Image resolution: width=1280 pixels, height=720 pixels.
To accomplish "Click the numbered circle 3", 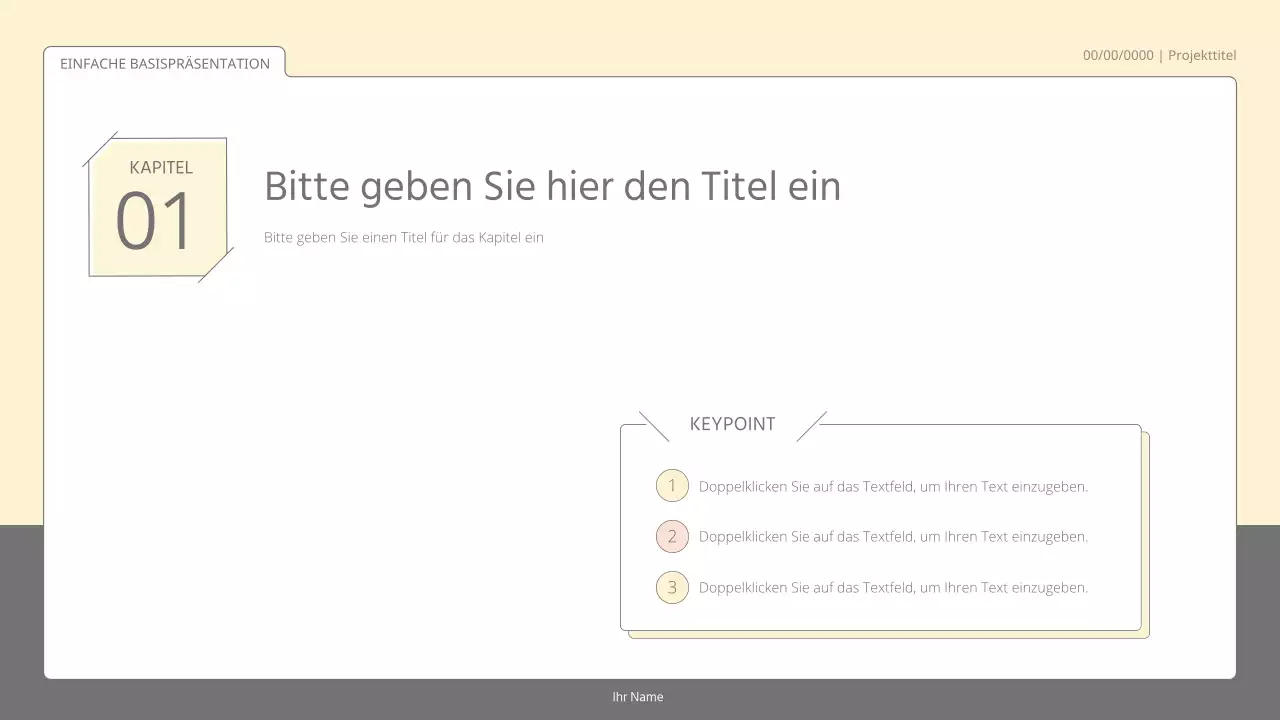I will (x=672, y=587).
